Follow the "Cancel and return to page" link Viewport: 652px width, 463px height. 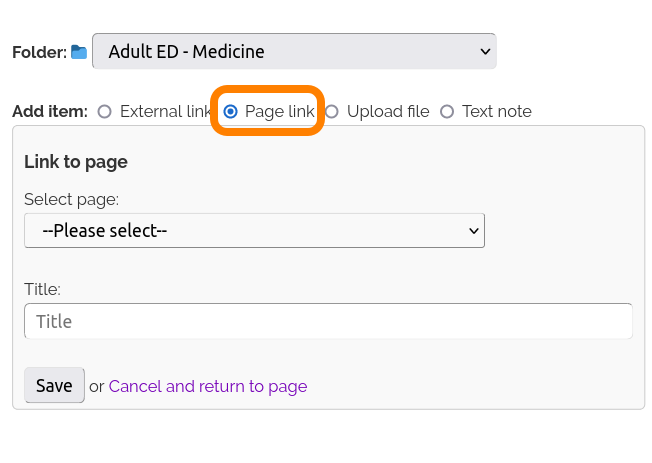point(208,386)
